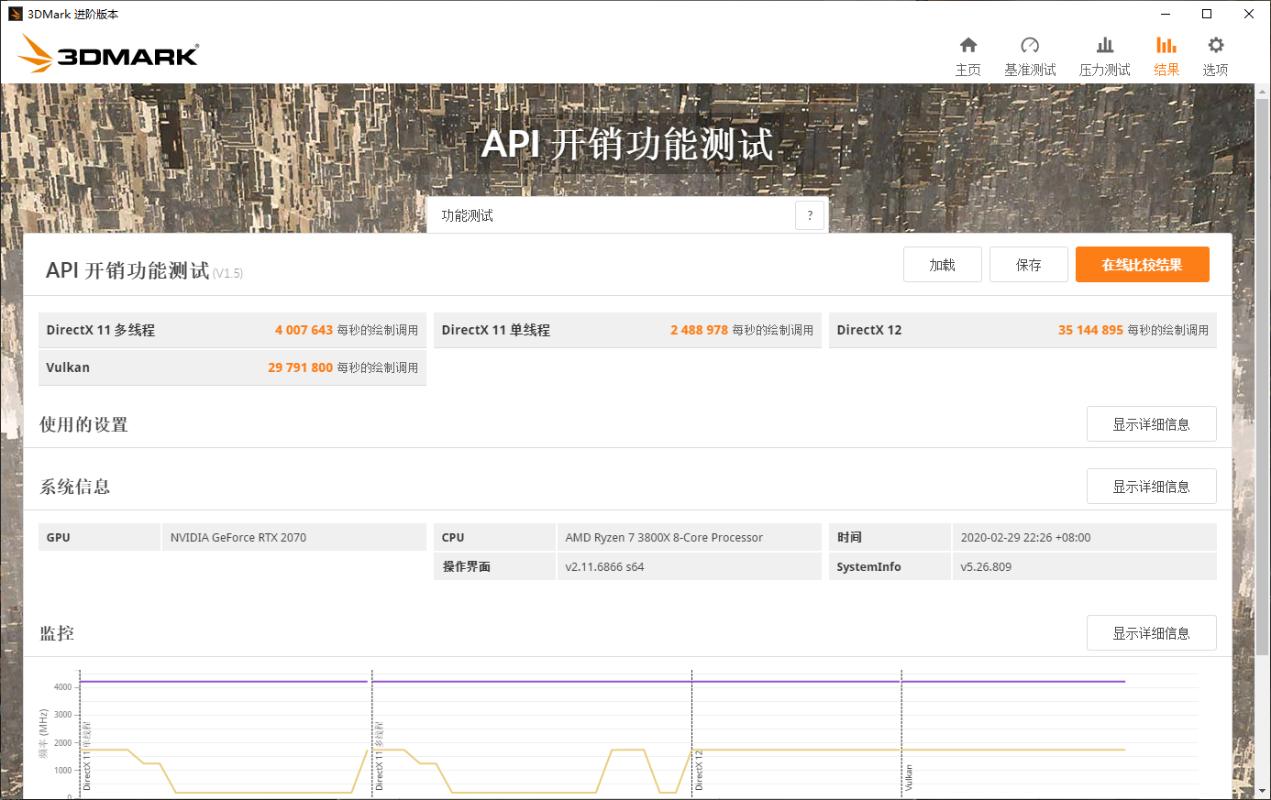Select the NVIDIA GeForce RTX 2070 GPU field
This screenshot has width=1271, height=800.
coord(293,537)
